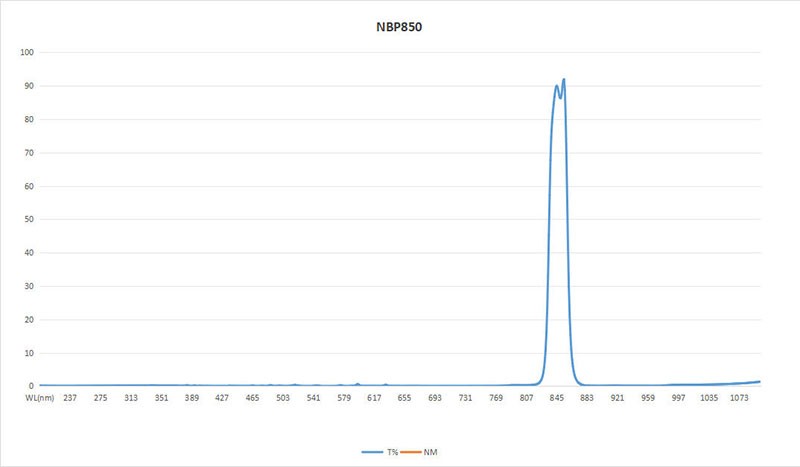This screenshot has width=800, height=467.
Task: Click the WL(nm) axis label
Action: click(40, 398)
